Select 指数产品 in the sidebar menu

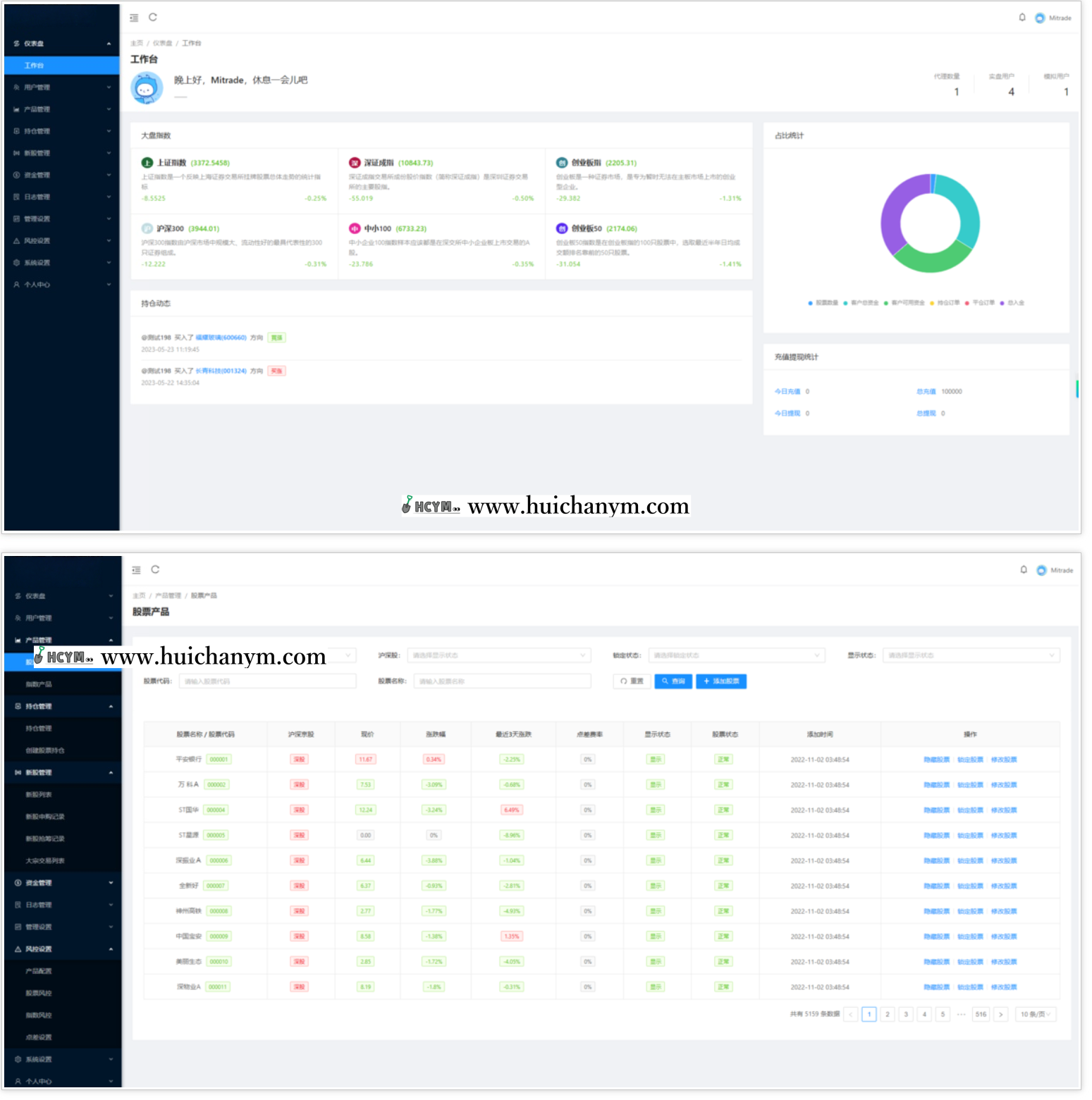point(39,684)
